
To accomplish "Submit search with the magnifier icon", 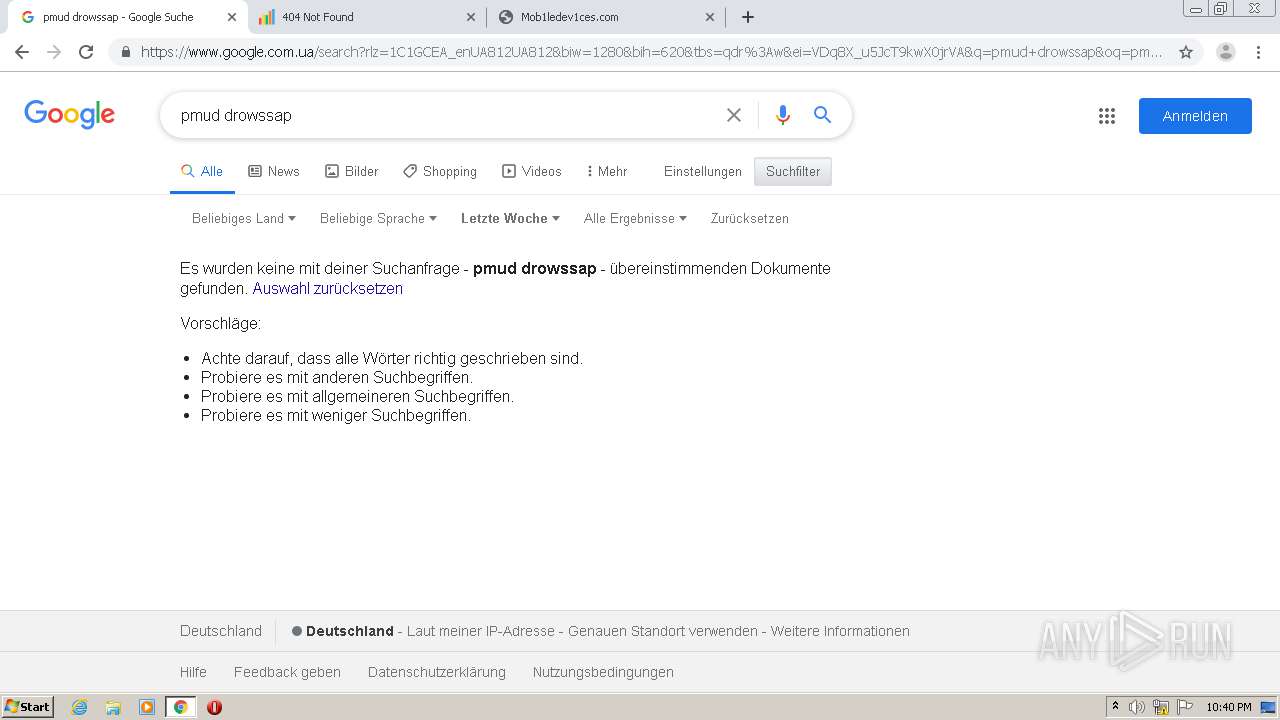I will click(x=822, y=115).
